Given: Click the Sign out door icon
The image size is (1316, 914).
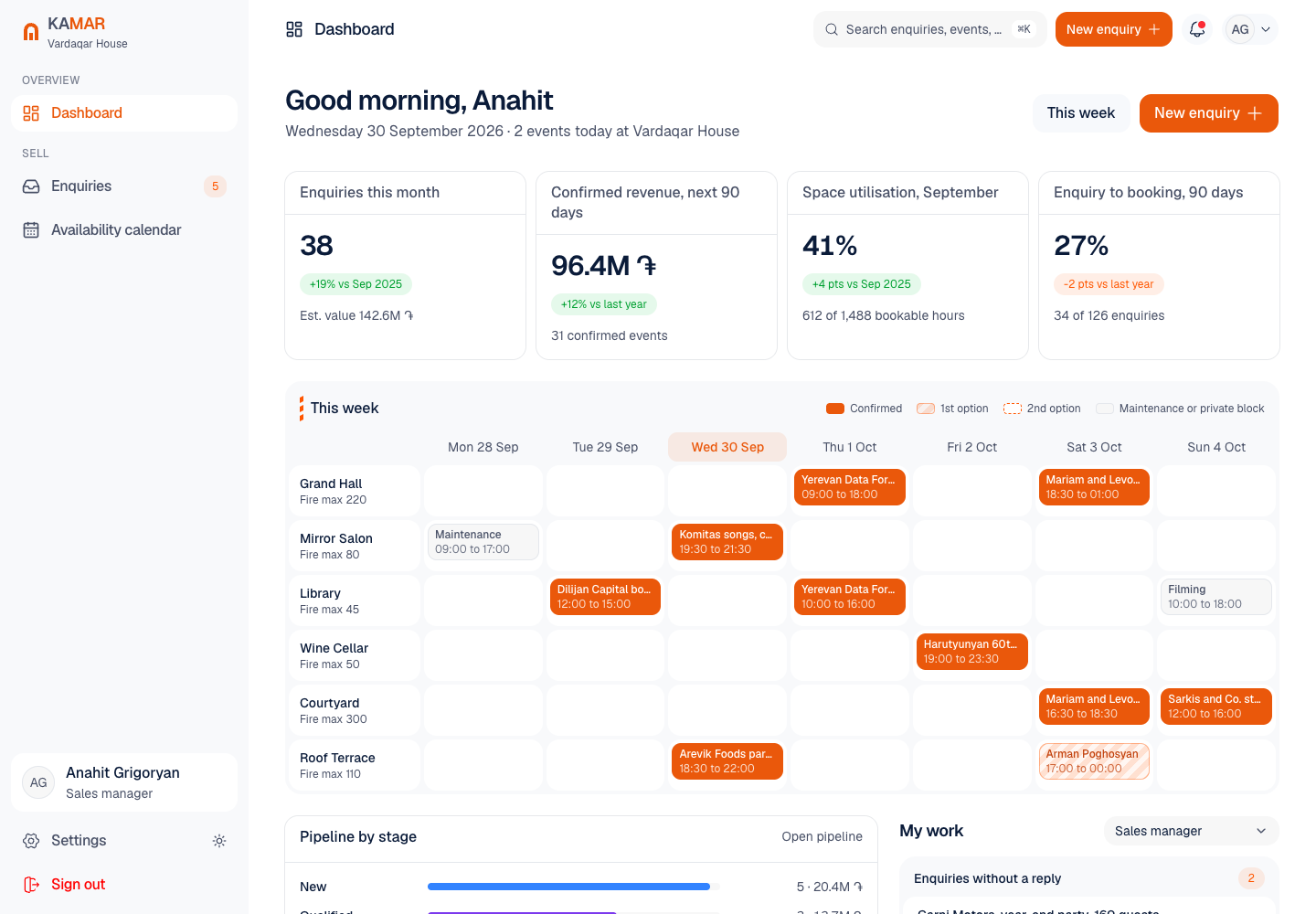Looking at the screenshot, I should click(31, 885).
